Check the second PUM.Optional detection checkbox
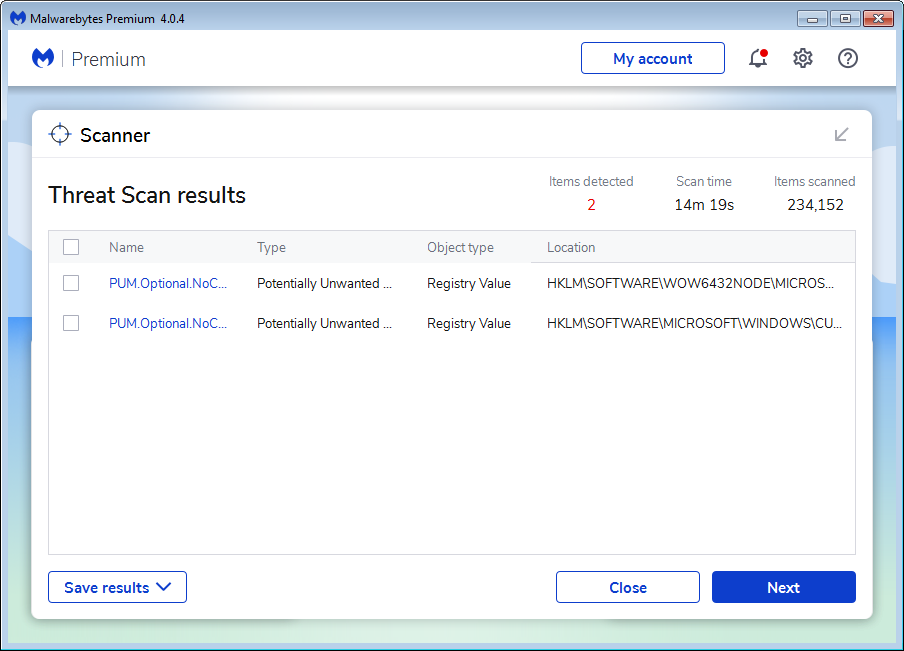This screenshot has width=904, height=651. click(71, 323)
